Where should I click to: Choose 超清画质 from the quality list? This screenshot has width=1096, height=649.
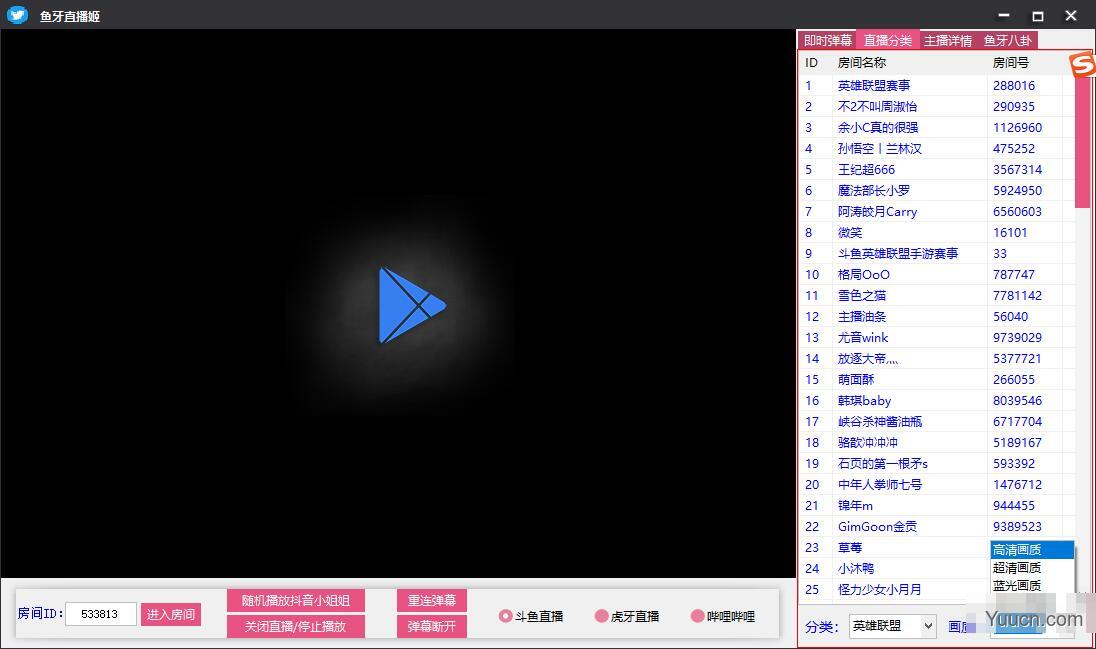coord(1017,567)
